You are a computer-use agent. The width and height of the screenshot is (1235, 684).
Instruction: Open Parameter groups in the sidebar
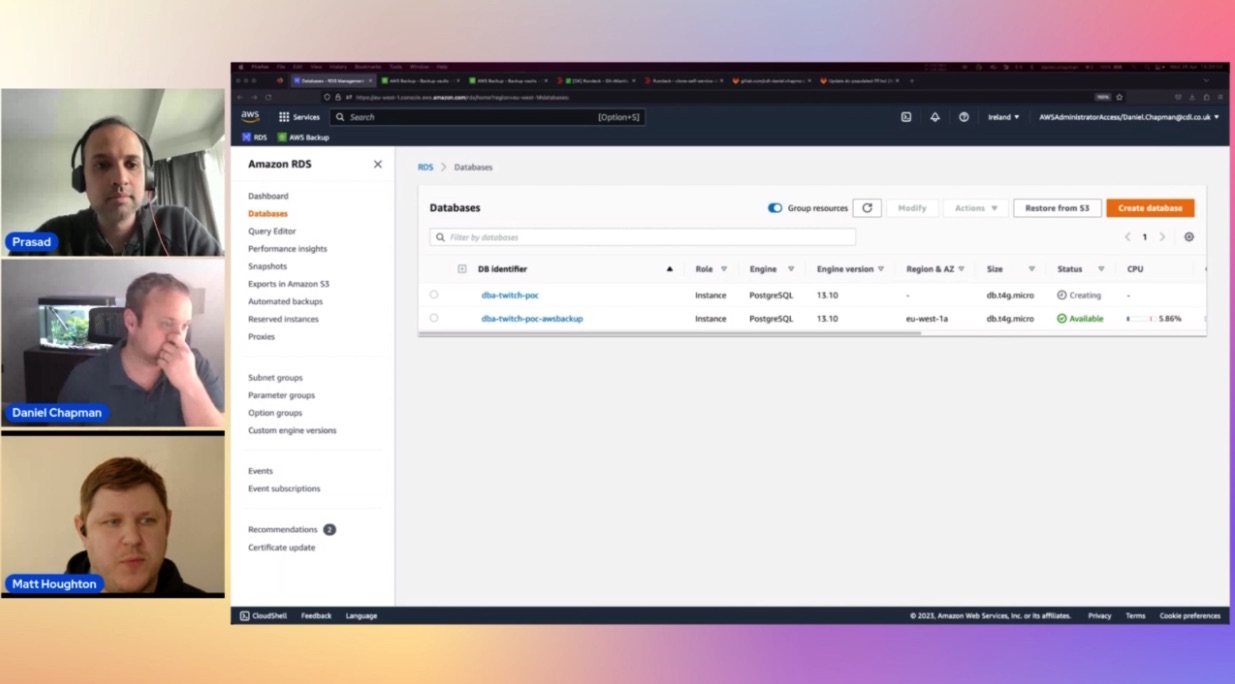point(281,395)
